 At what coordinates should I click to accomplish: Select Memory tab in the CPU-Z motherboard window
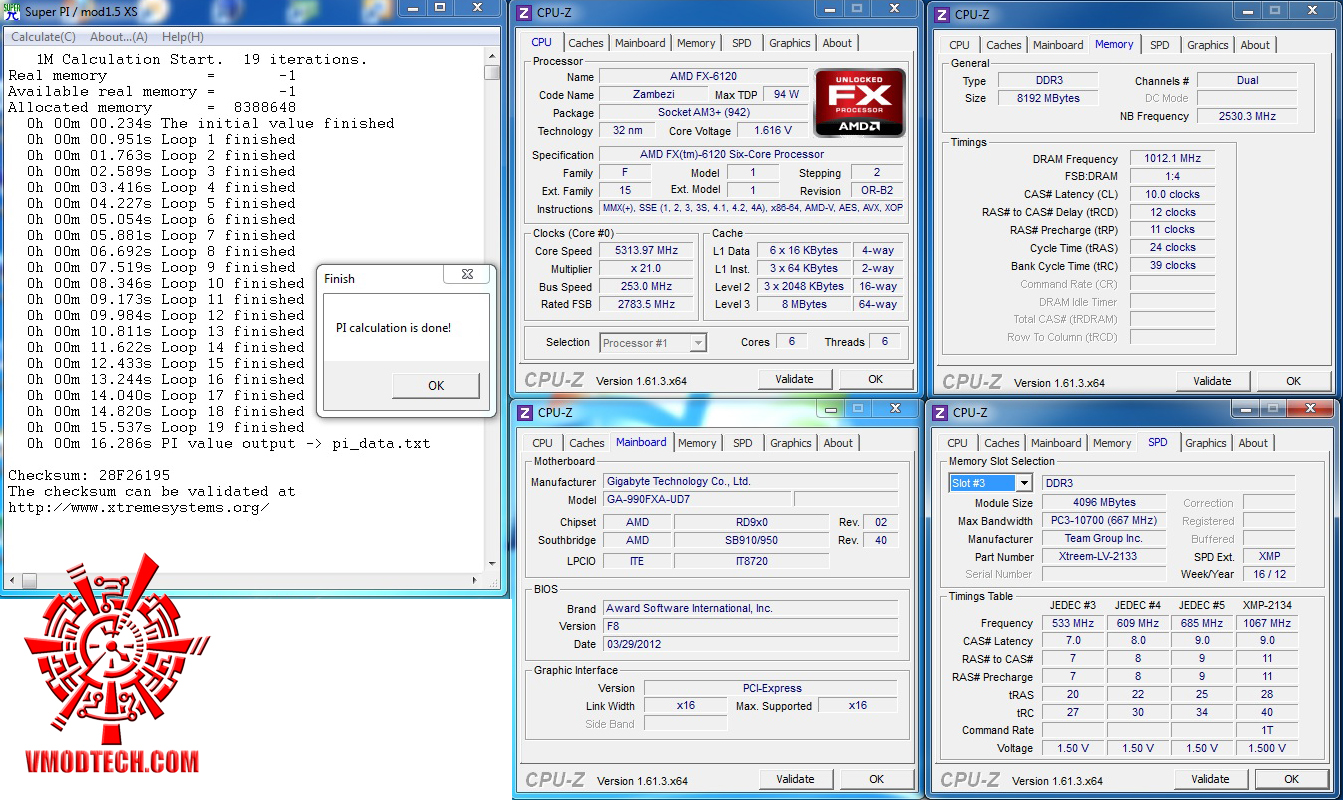697,443
